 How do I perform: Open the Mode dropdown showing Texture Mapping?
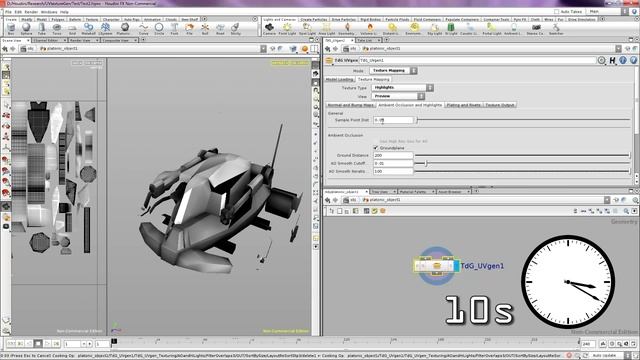click(x=393, y=71)
